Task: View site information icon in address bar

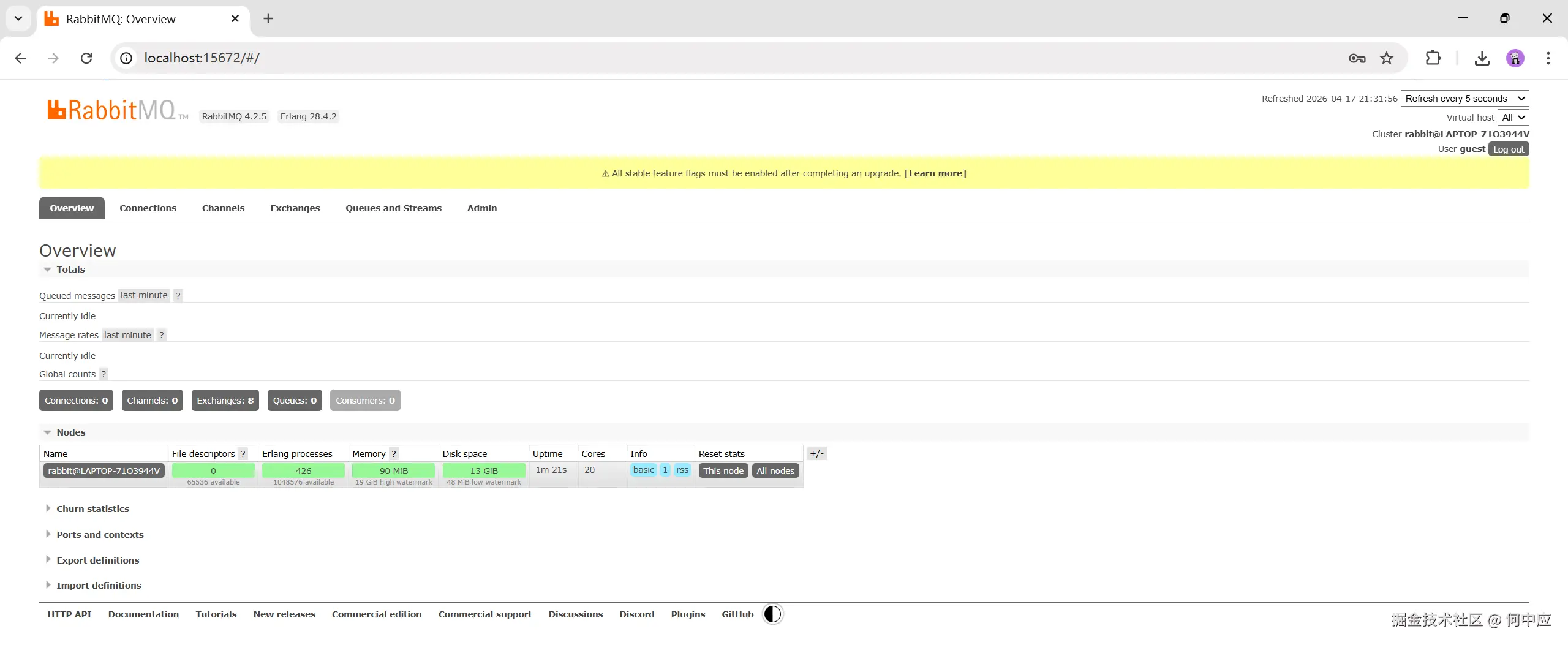Action: tap(126, 58)
